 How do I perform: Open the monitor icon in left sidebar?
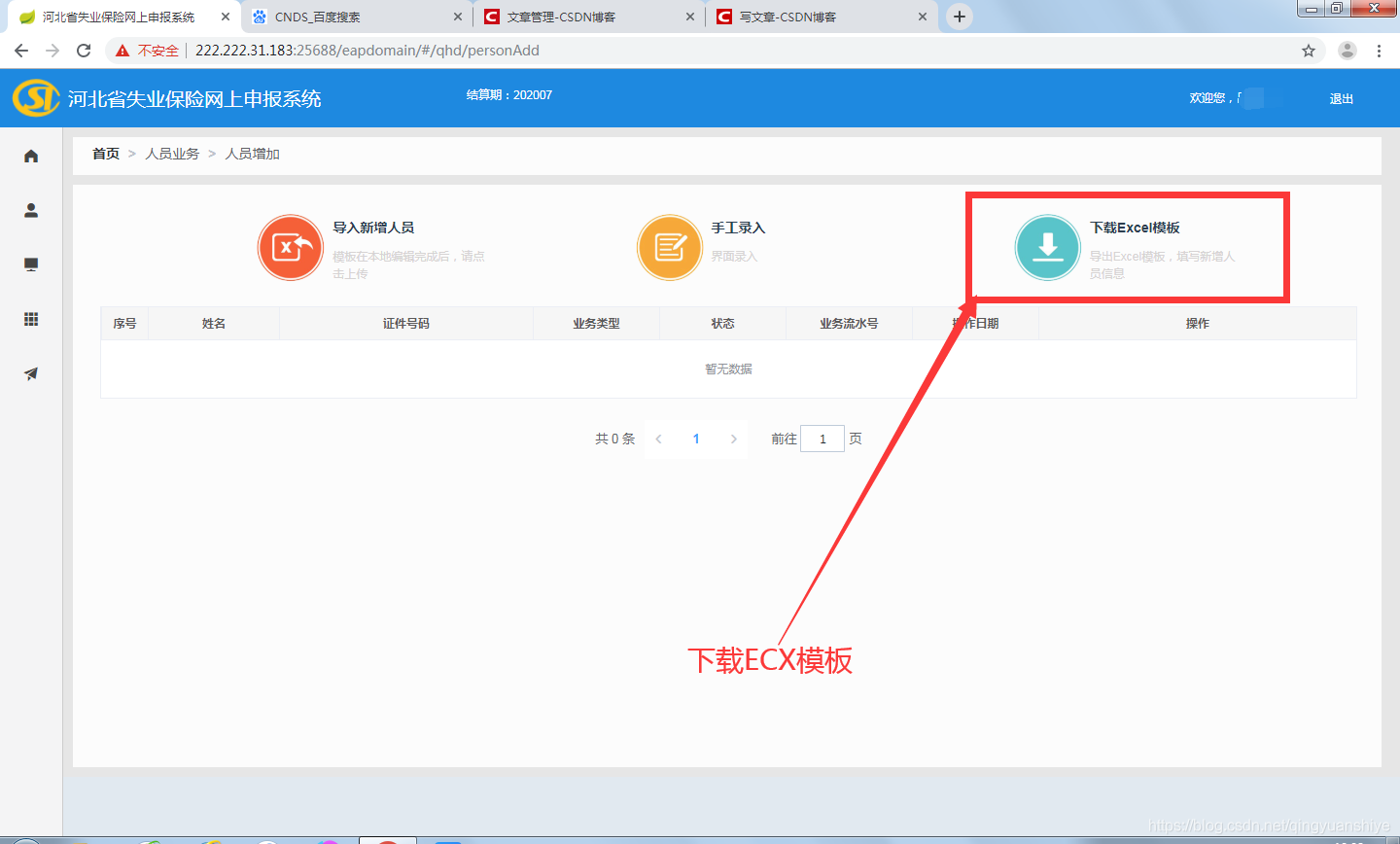31,264
